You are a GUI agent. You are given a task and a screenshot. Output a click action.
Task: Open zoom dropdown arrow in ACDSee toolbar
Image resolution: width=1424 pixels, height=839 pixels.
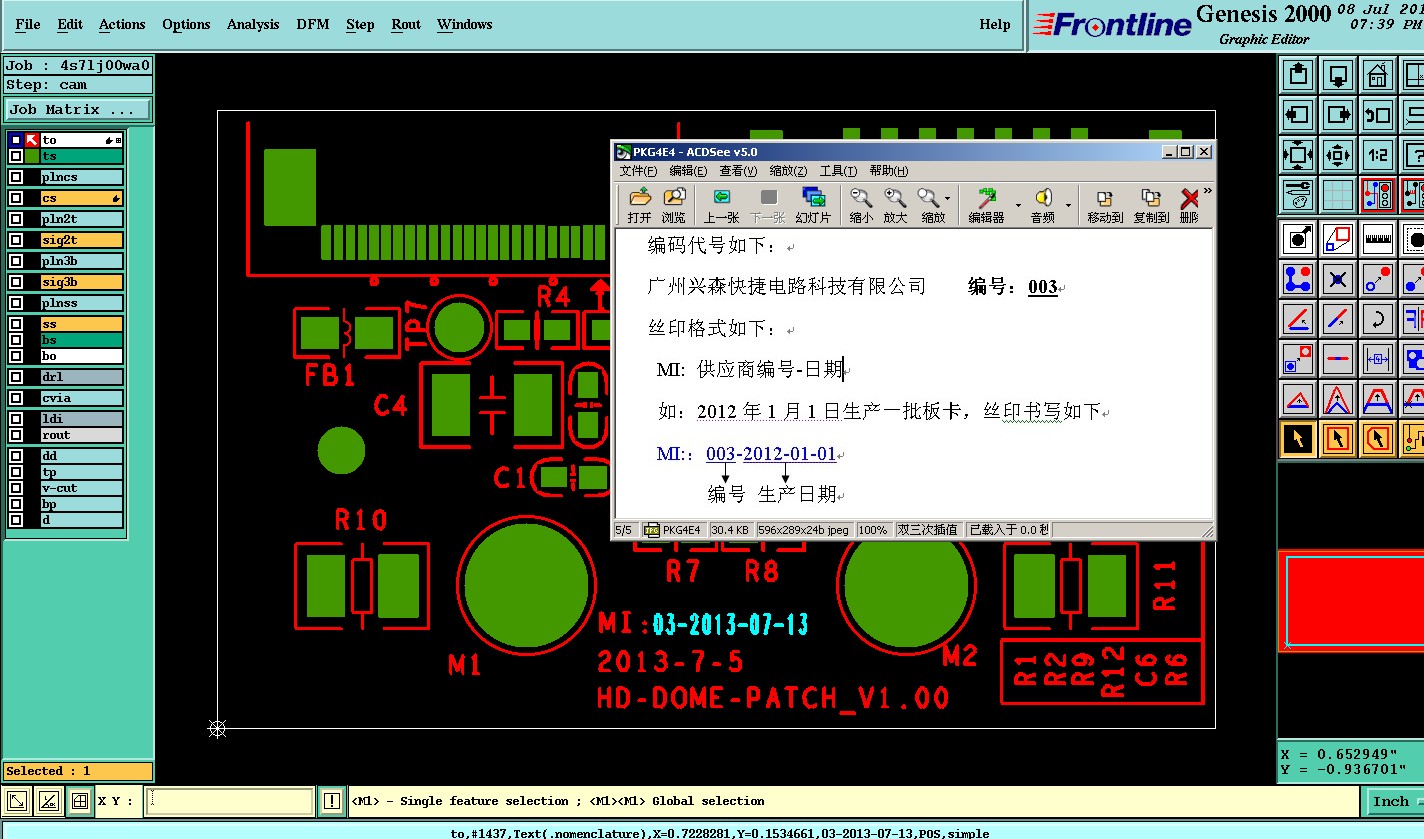[x=948, y=199]
